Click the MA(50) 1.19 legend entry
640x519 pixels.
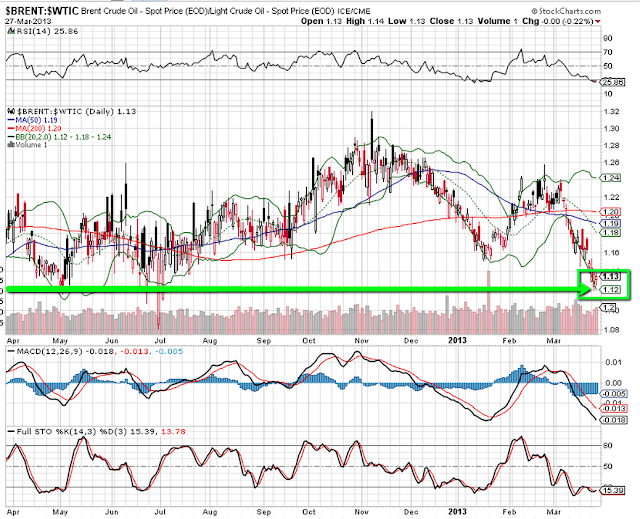coord(32,120)
